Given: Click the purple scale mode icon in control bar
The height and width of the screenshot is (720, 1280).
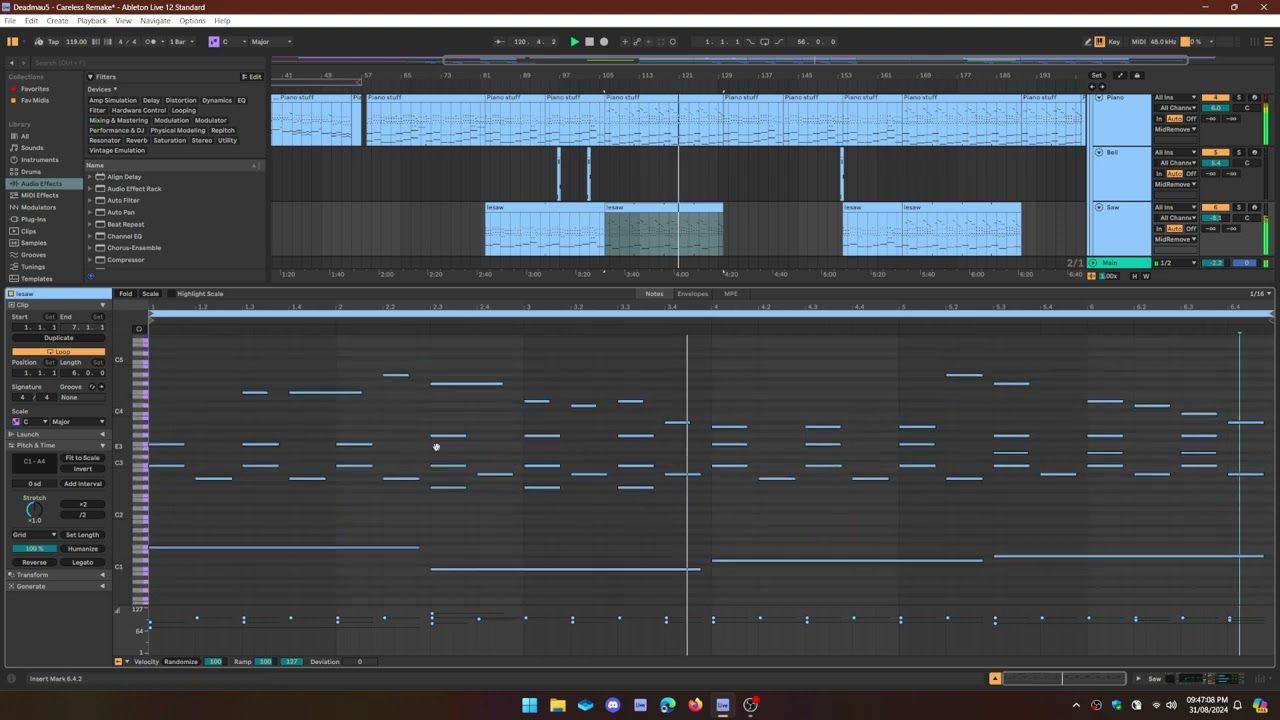Looking at the screenshot, I should (213, 42).
